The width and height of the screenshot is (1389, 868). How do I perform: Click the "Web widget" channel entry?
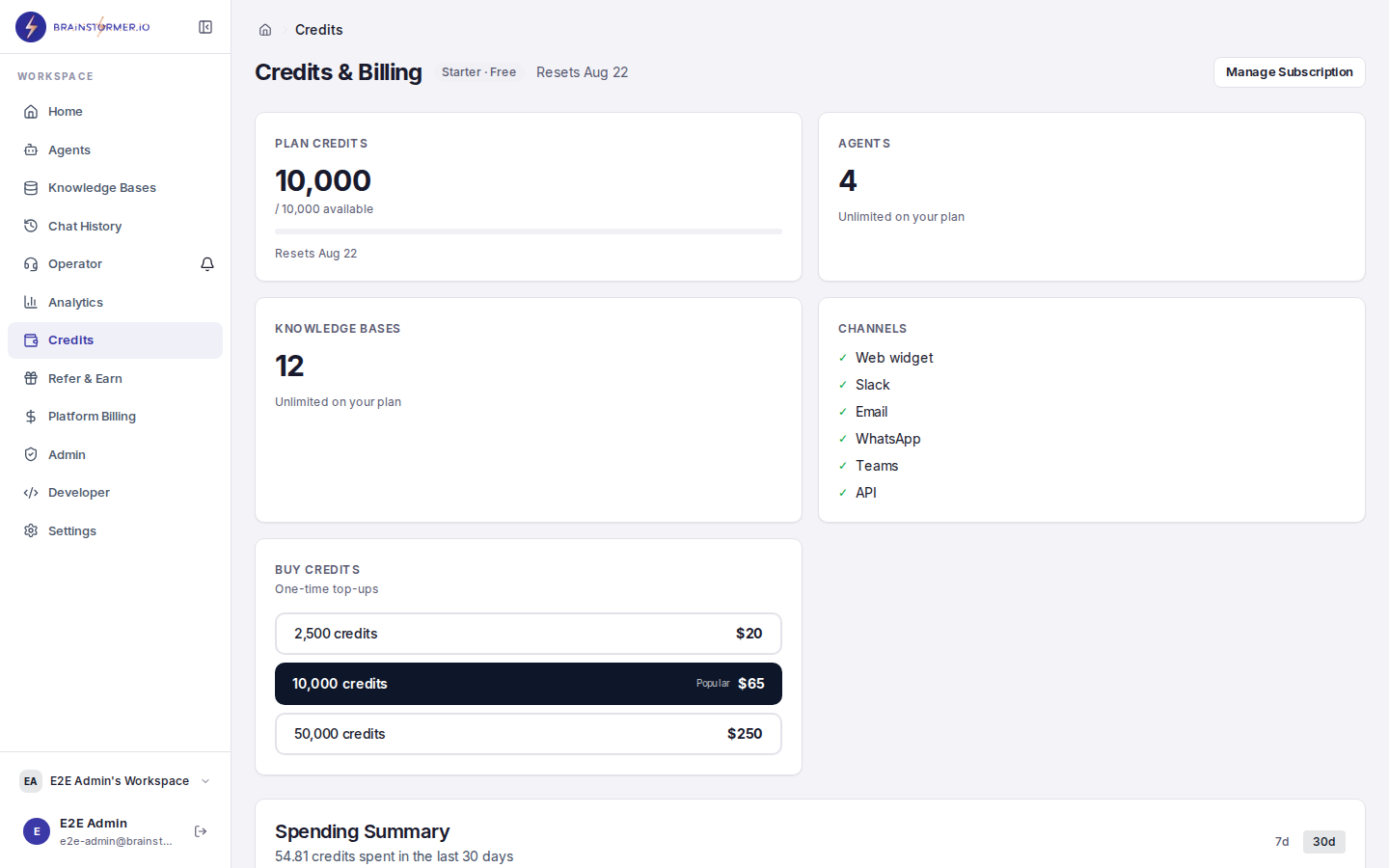tap(894, 358)
